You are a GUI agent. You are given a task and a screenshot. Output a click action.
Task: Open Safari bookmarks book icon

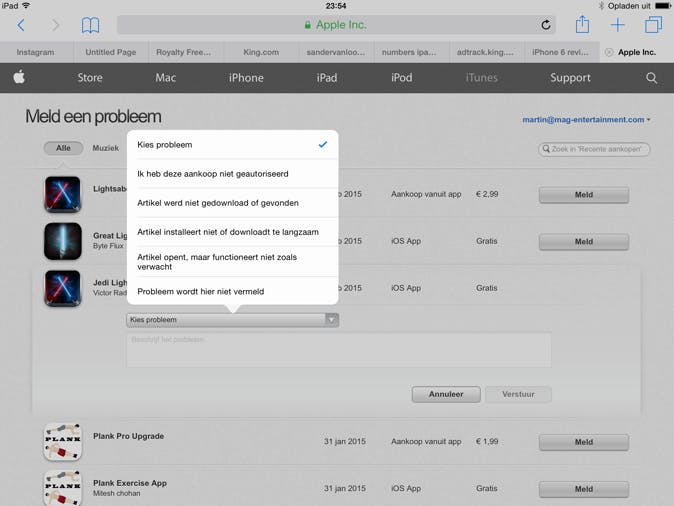pyautogui.click(x=90, y=25)
